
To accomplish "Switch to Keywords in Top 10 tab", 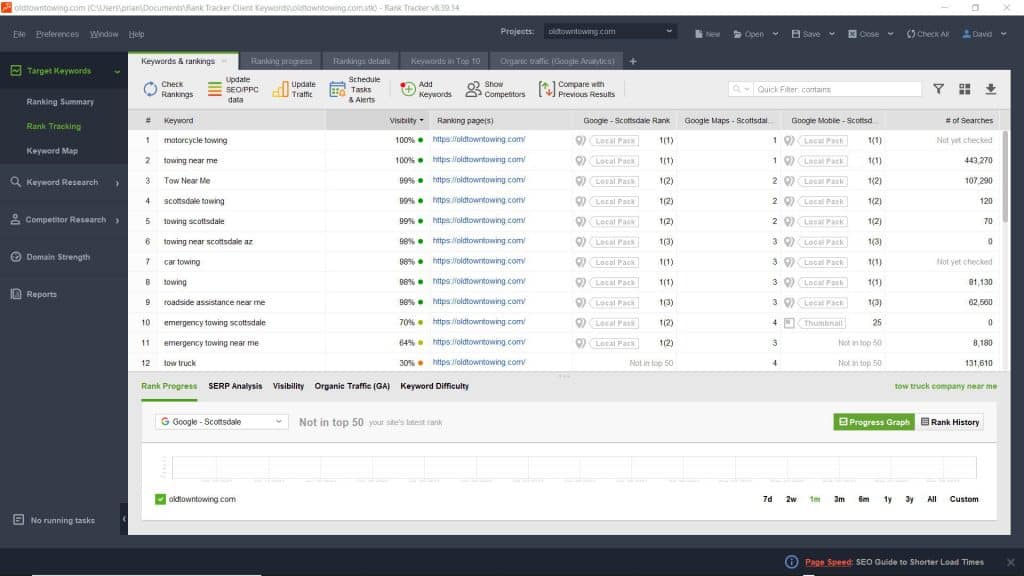I will [x=445, y=61].
